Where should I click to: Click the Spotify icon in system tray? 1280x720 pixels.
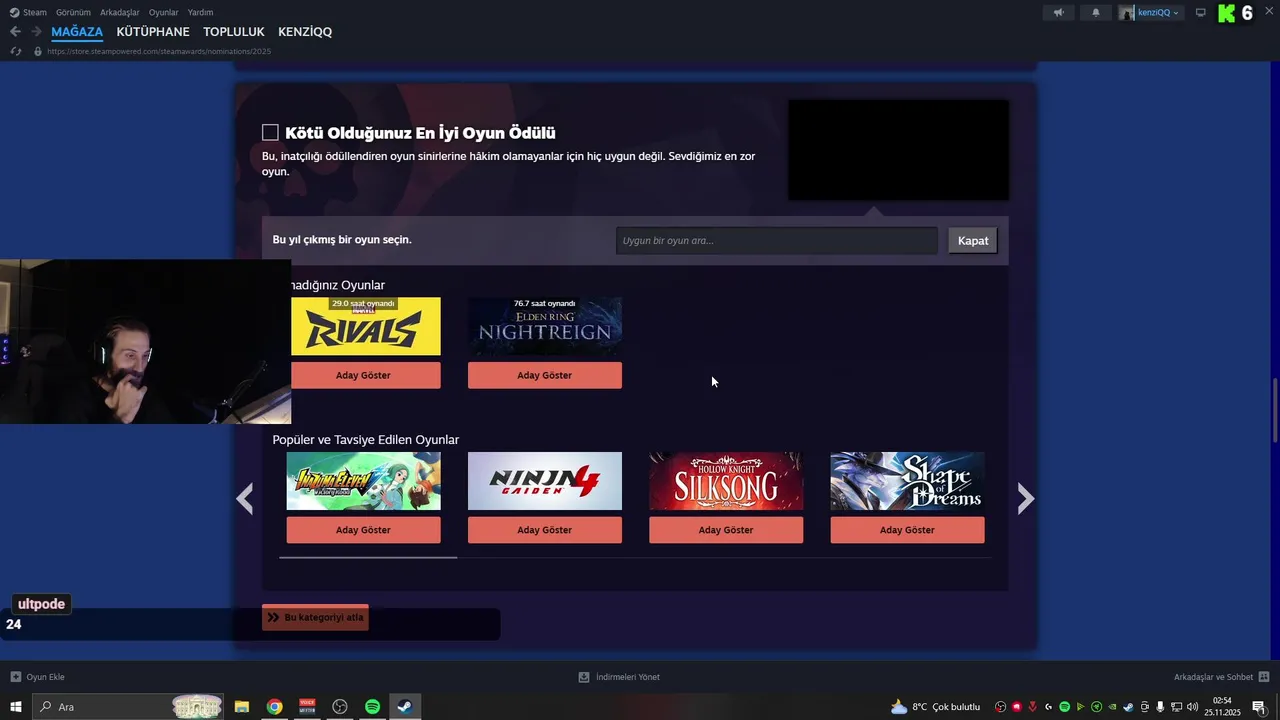click(1064, 707)
